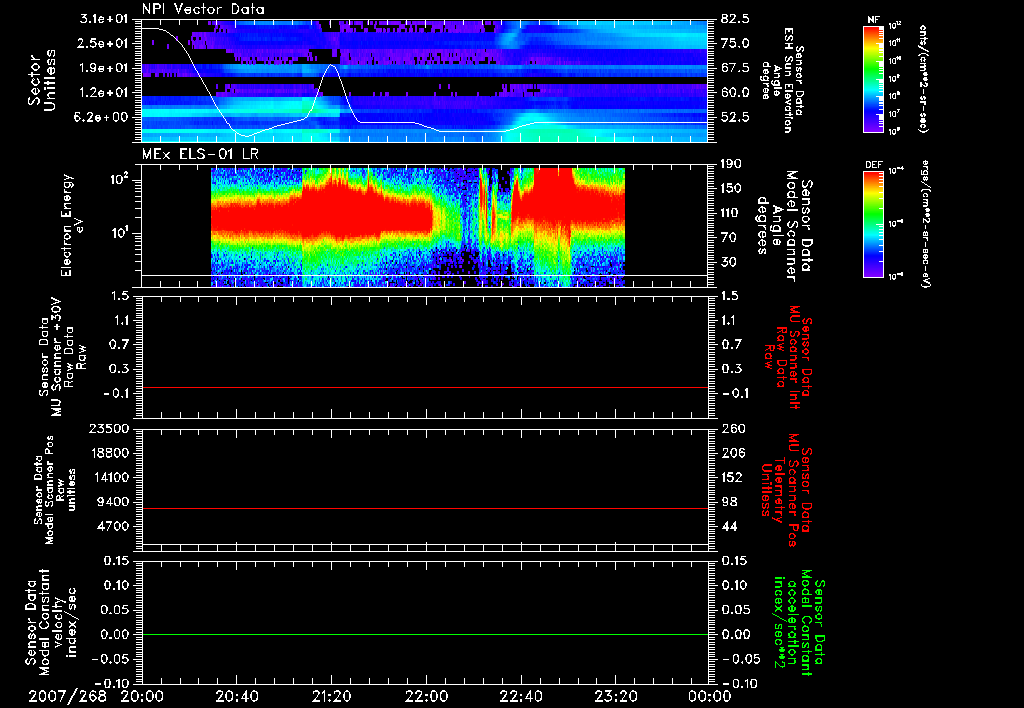Click the MEx ELS-01 LR panel title
The height and width of the screenshot is (708, 1024).
(202, 155)
